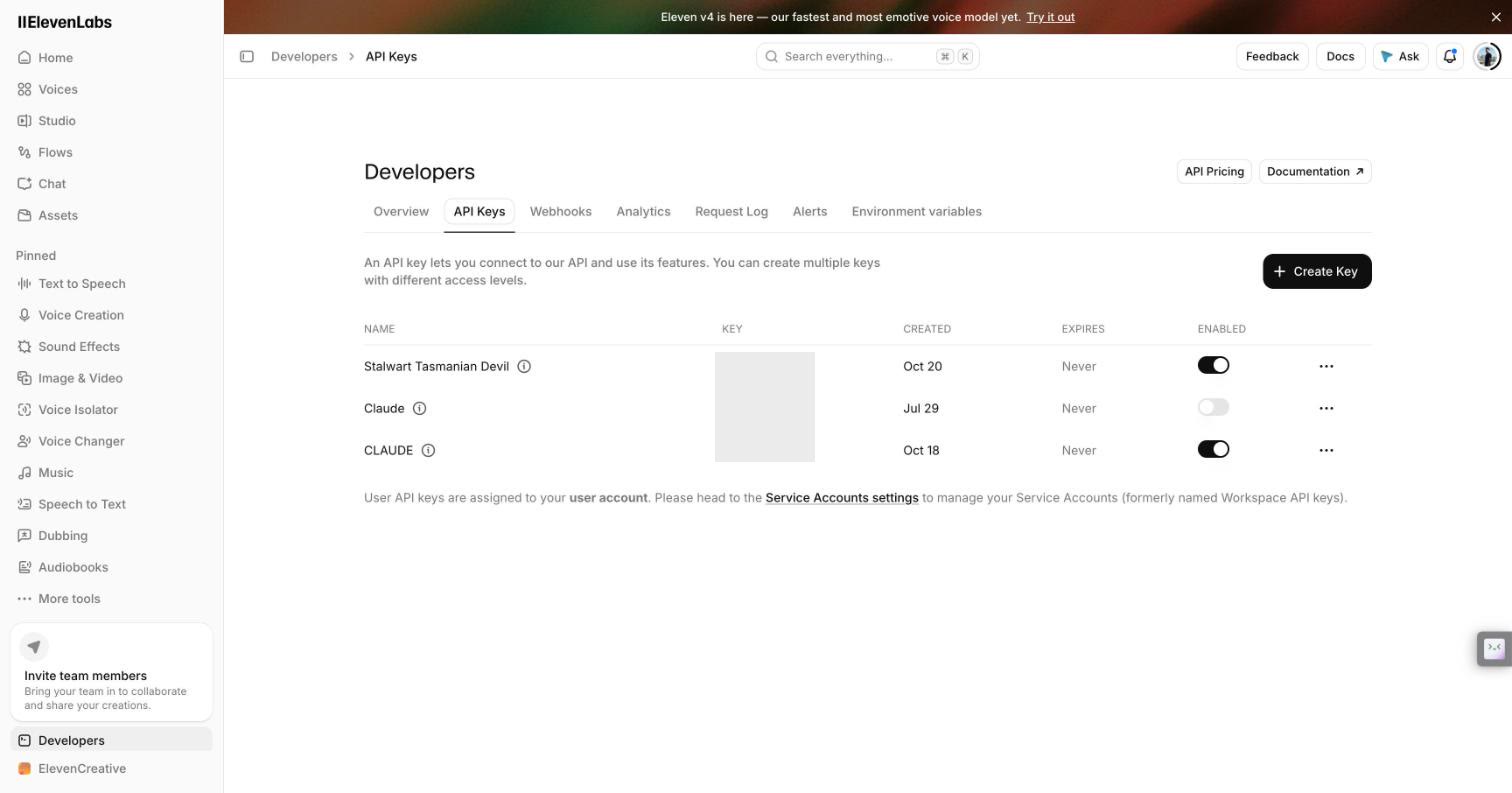Close the Eleven v4 announcement banner

coord(1496,17)
